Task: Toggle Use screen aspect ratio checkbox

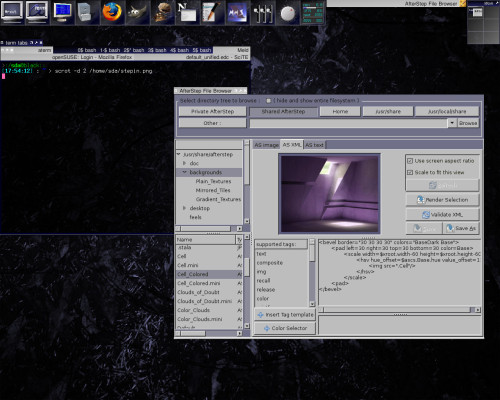Action: click(x=410, y=161)
